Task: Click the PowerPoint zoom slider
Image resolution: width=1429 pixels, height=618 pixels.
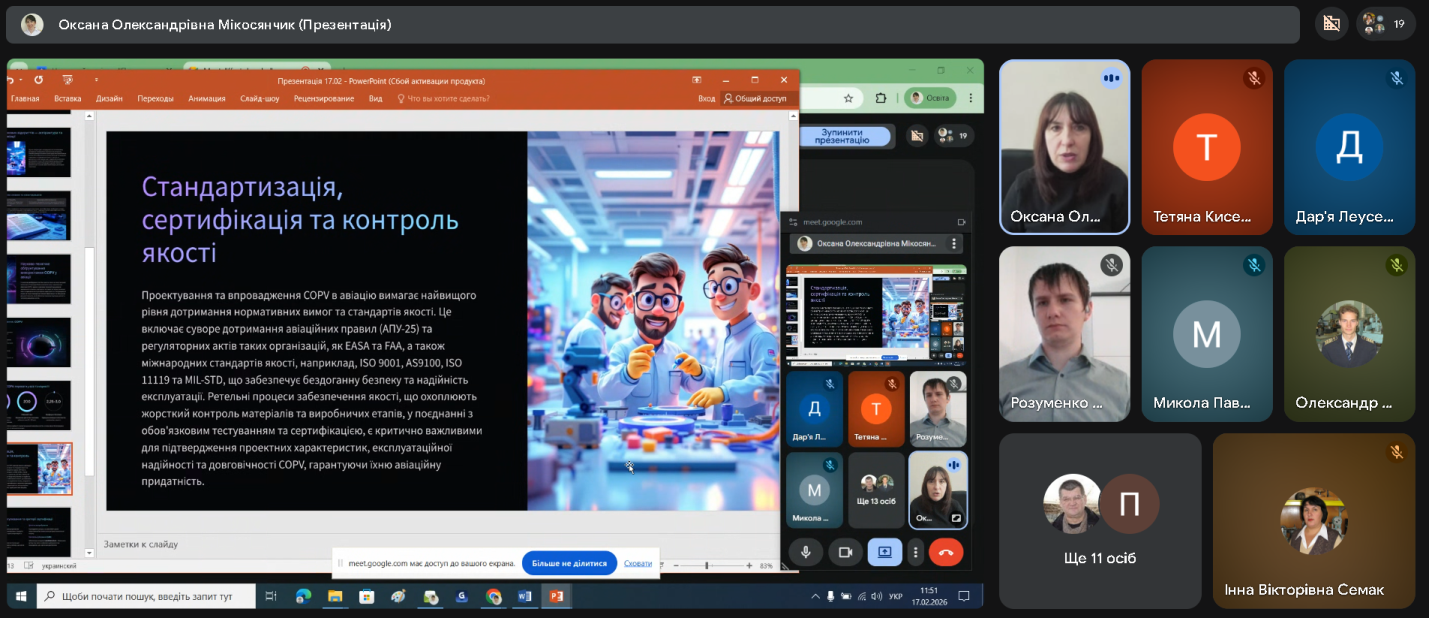Action: (x=707, y=566)
